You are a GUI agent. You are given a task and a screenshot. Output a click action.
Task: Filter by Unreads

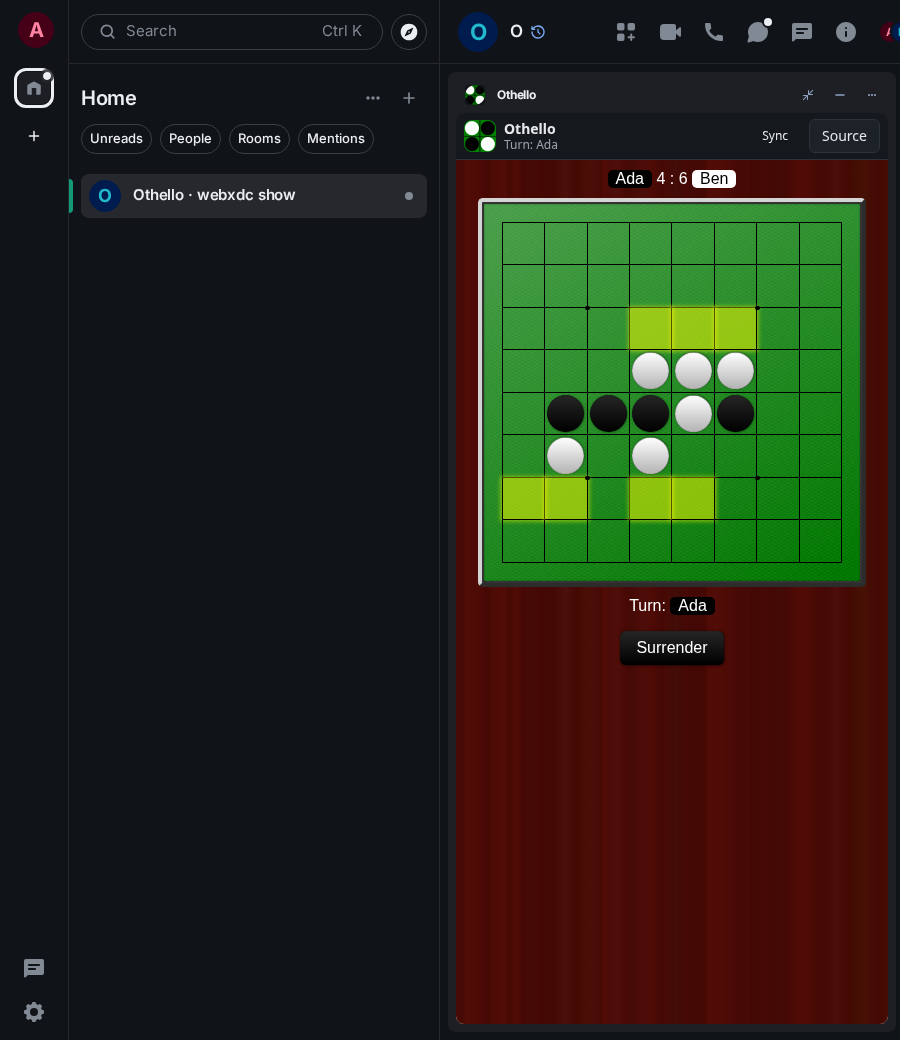pos(116,139)
